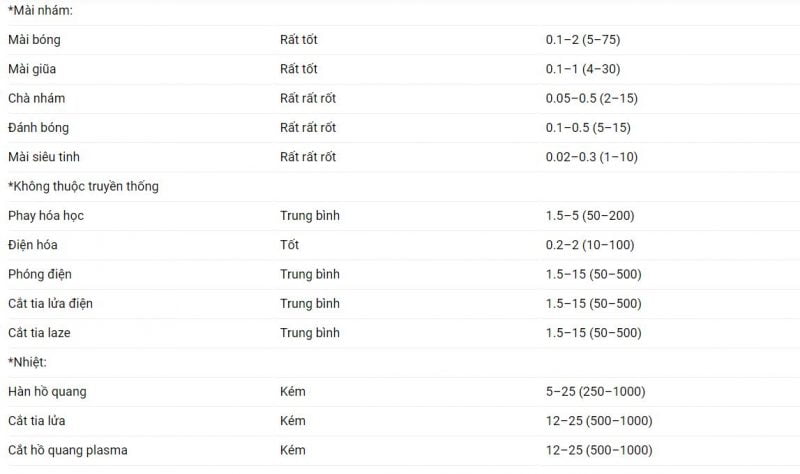Click the "Kém" rating for Hàn hồ quang
This screenshot has width=800, height=474.
tap(293, 391)
